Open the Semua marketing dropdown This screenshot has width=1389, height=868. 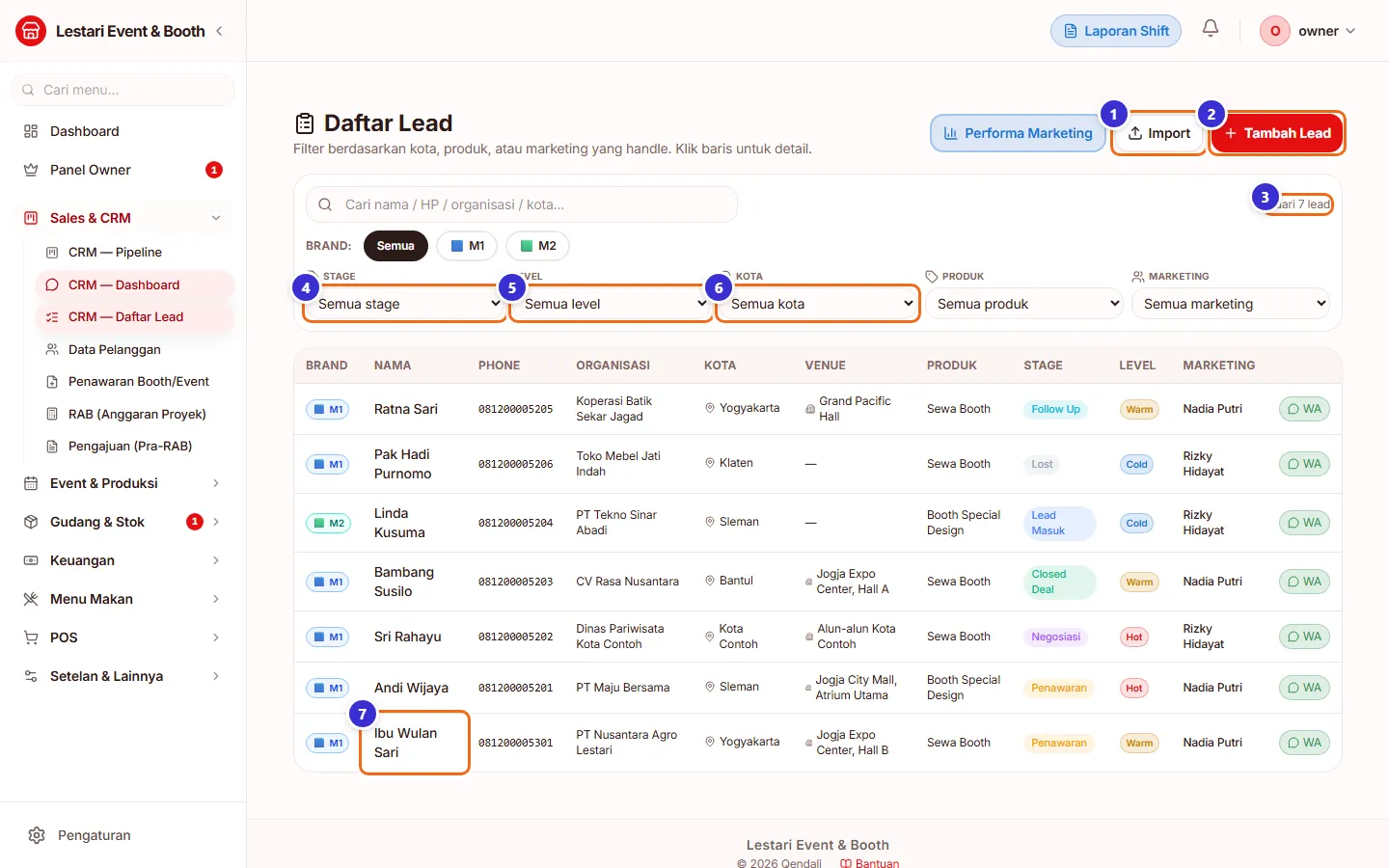coord(1231,304)
